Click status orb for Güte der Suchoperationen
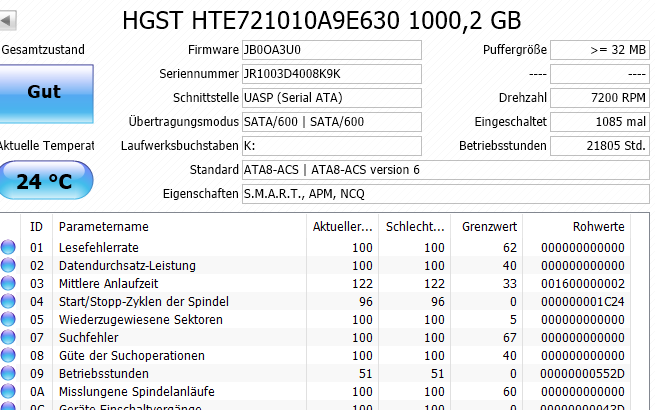This screenshot has width=655, height=410. pos(8,355)
